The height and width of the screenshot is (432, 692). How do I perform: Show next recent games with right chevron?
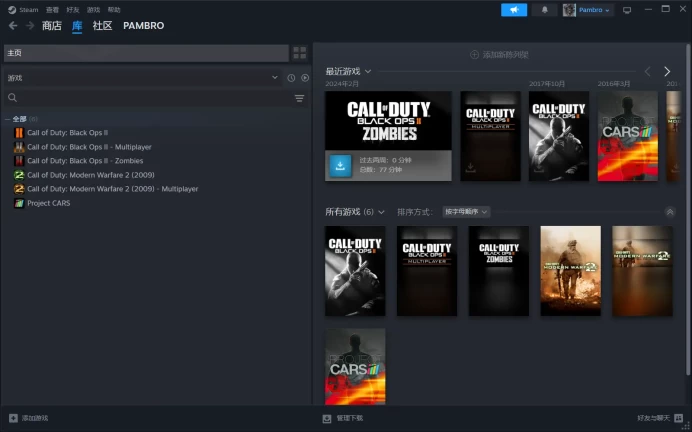coord(667,71)
